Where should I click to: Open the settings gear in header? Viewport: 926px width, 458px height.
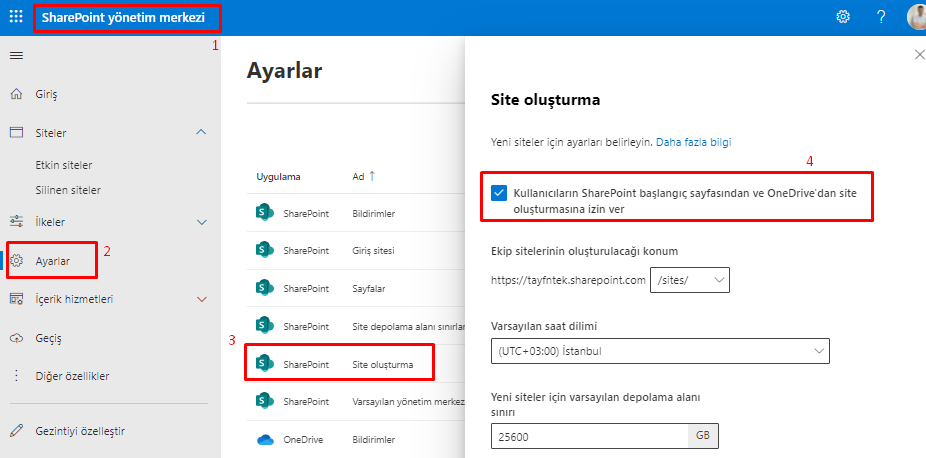point(843,17)
